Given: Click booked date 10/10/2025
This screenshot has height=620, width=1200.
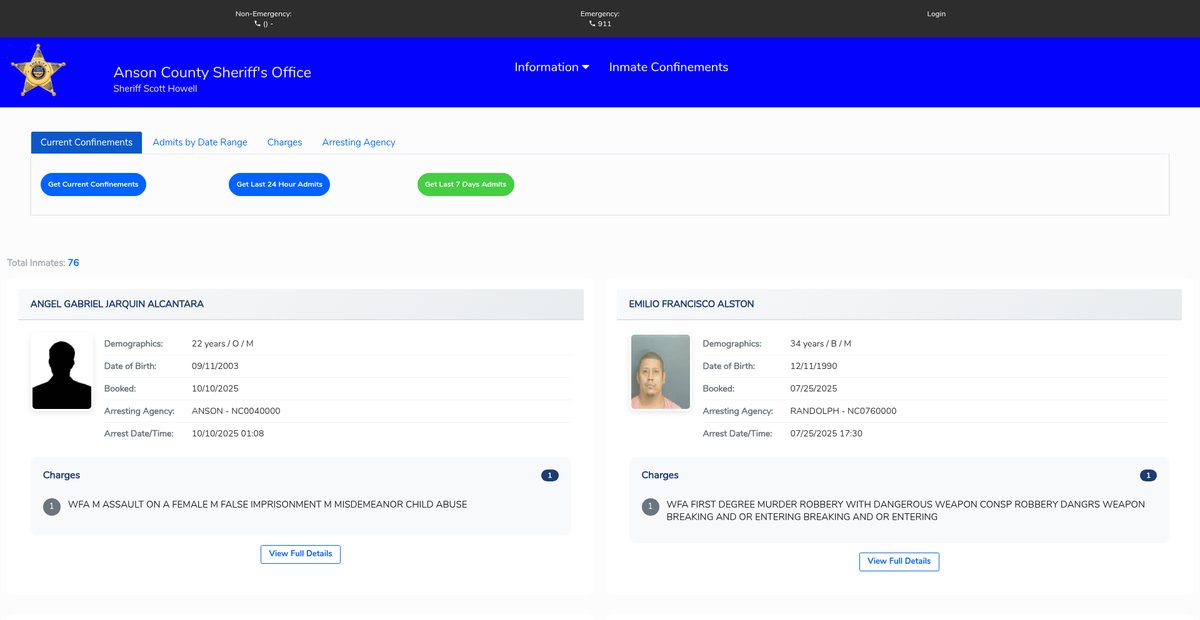Looking at the screenshot, I should [215, 389].
